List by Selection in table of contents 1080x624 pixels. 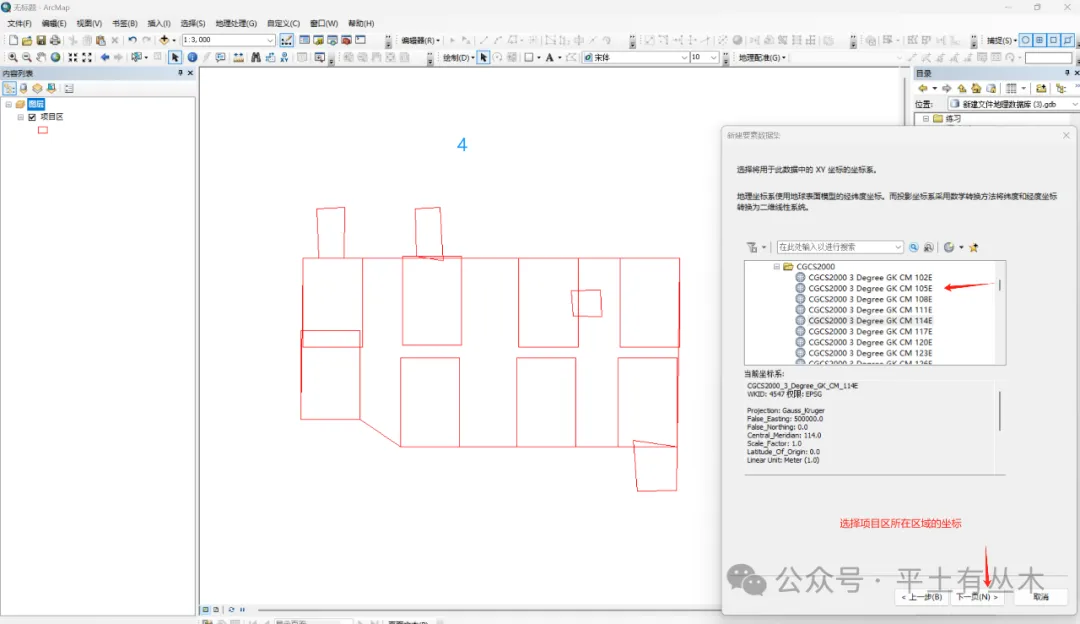coord(51,88)
